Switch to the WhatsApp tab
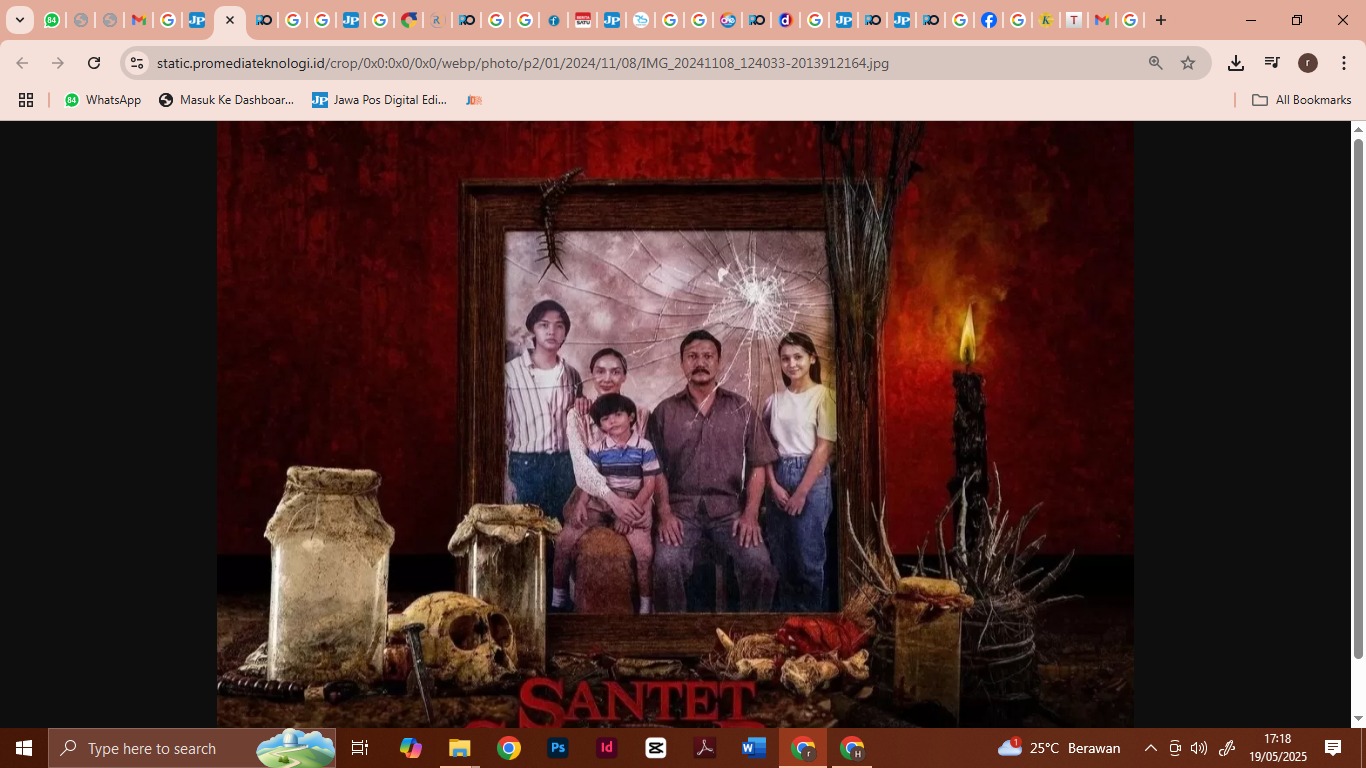Image resolution: width=1366 pixels, height=768 pixels. click(52, 20)
